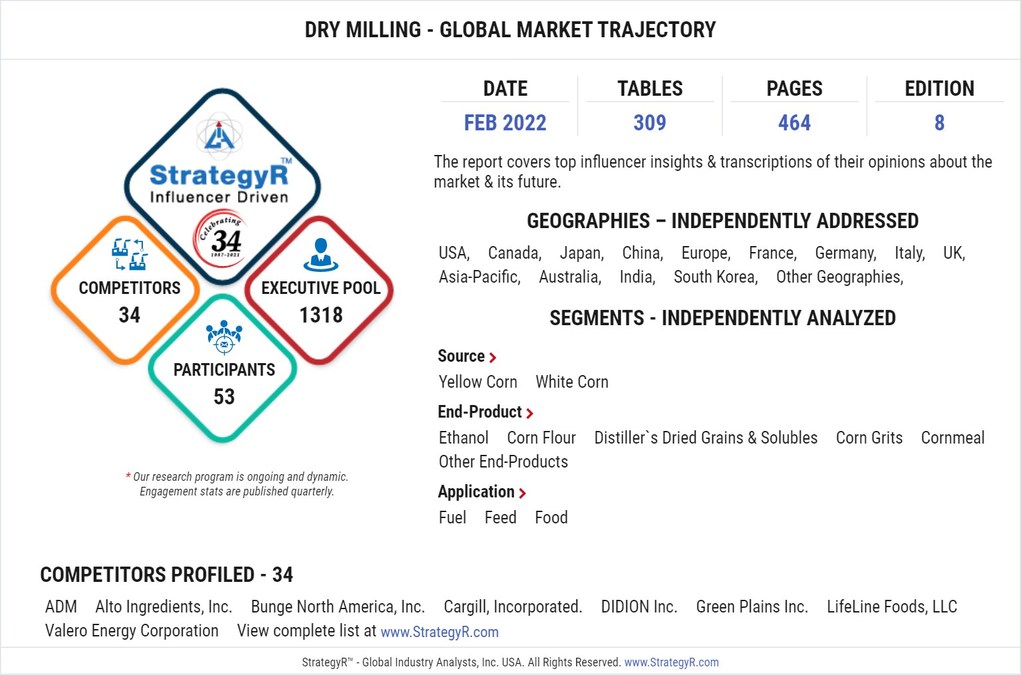Click the Food application
Image resolution: width=1021 pixels, height=675 pixels.
[x=552, y=517]
